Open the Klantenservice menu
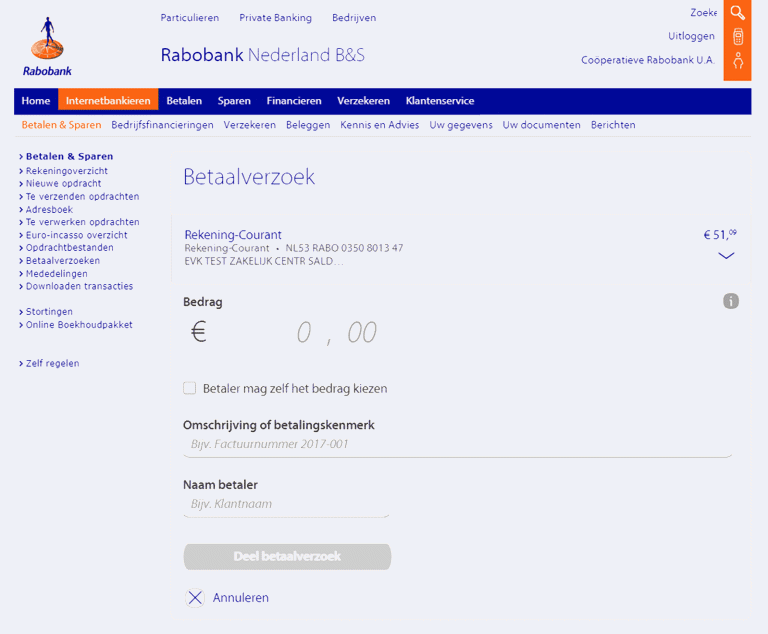Screen dimensions: 768x634 click(x=440, y=101)
